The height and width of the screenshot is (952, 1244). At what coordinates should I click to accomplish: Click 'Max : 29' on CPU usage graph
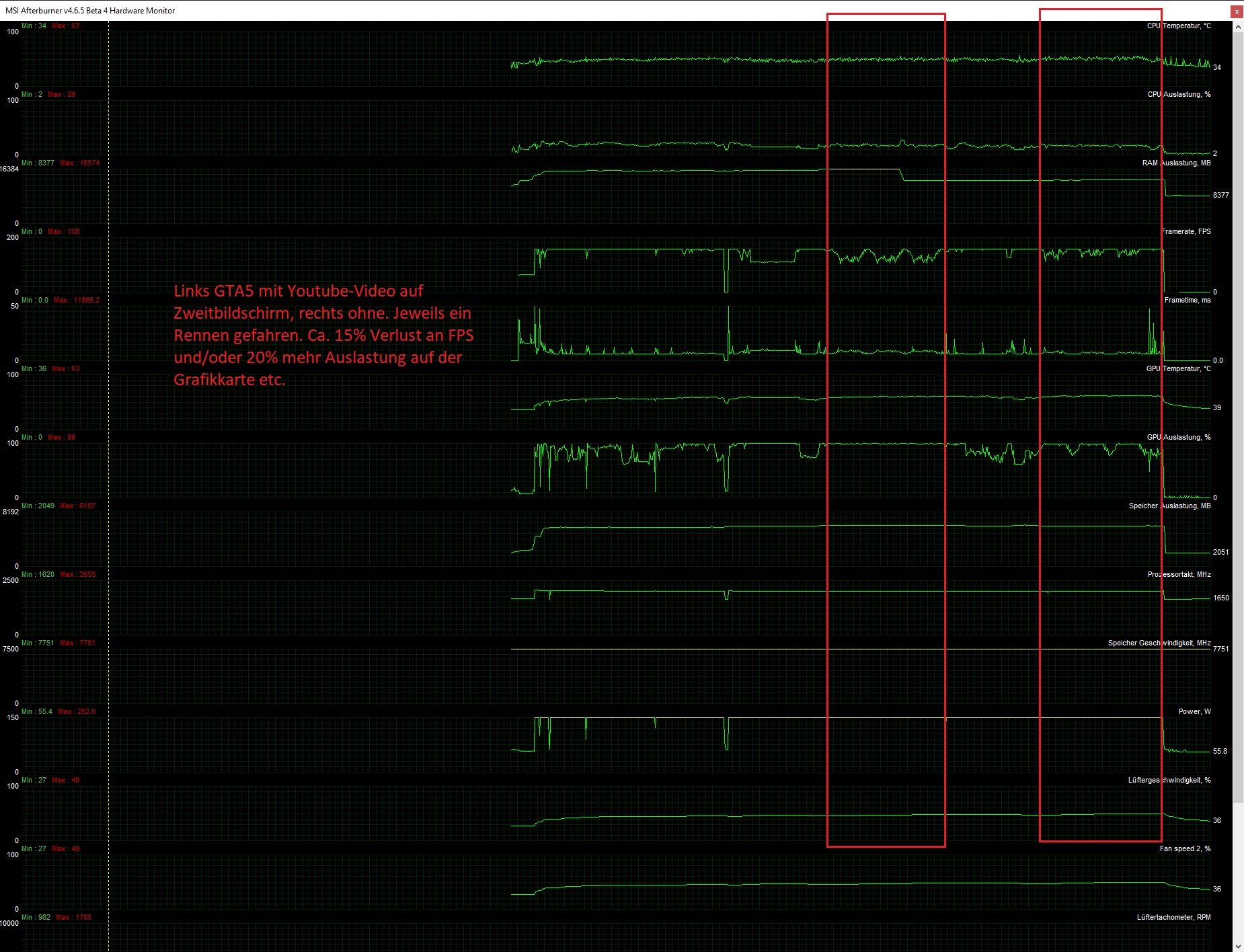[61, 94]
